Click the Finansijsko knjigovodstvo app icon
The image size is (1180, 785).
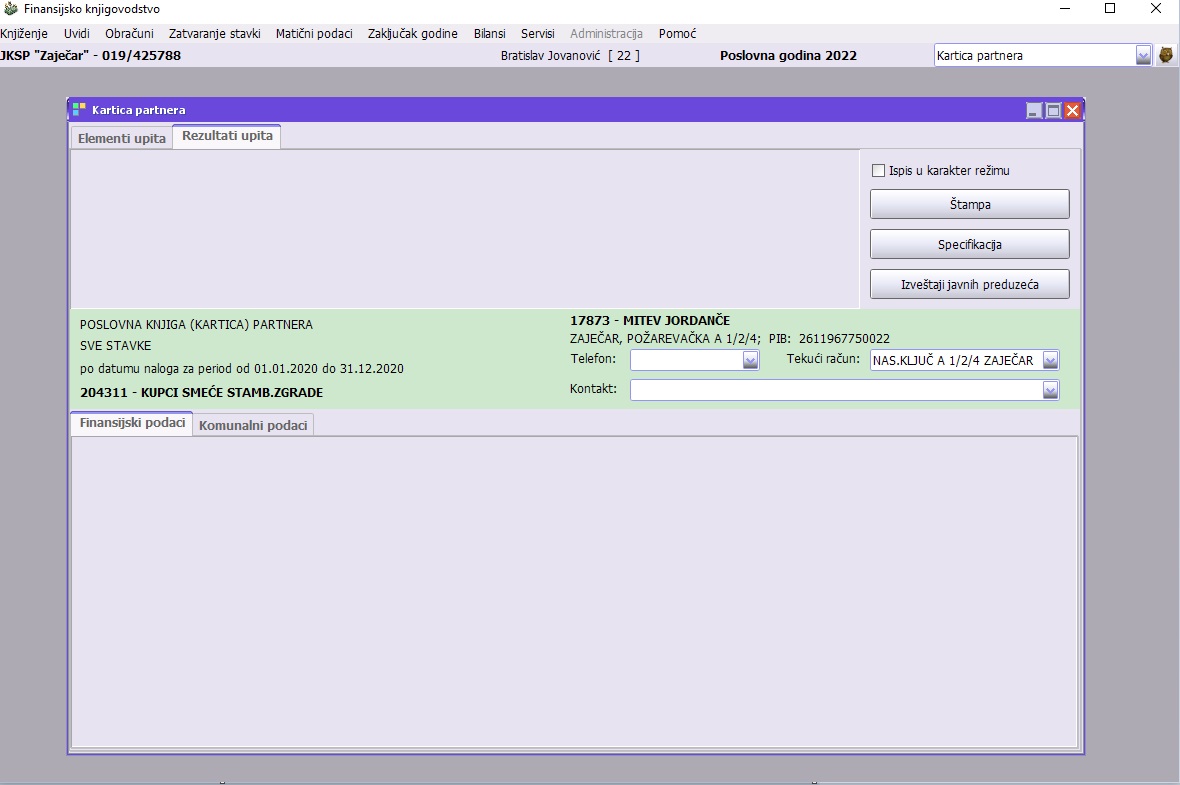[11, 9]
